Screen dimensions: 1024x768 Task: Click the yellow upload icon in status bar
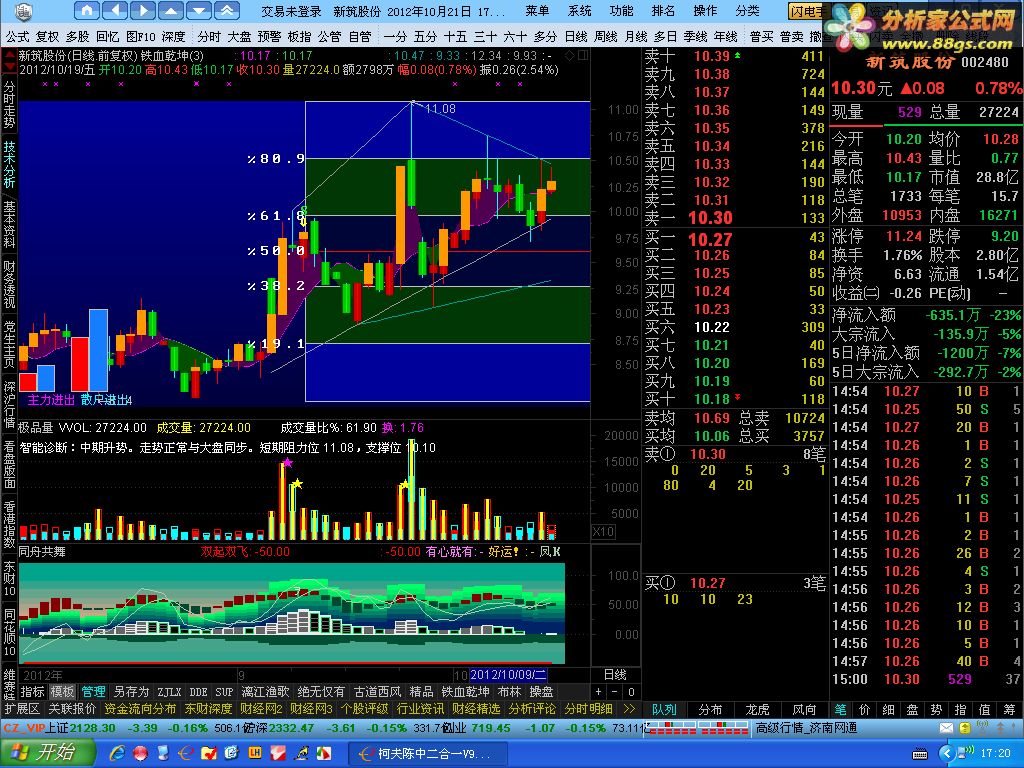(965, 728)
